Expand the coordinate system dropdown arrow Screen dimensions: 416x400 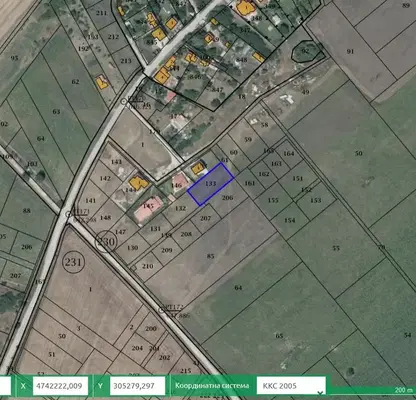point(320,393)
